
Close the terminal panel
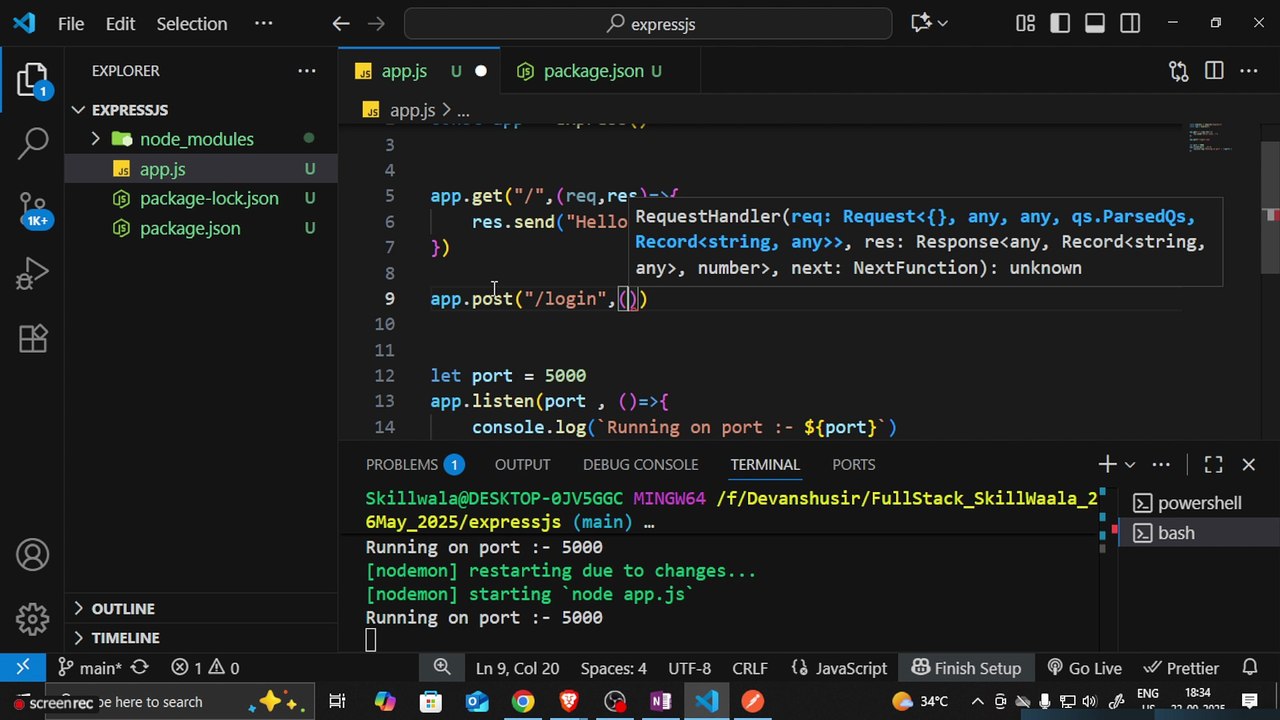point(1248,464)
